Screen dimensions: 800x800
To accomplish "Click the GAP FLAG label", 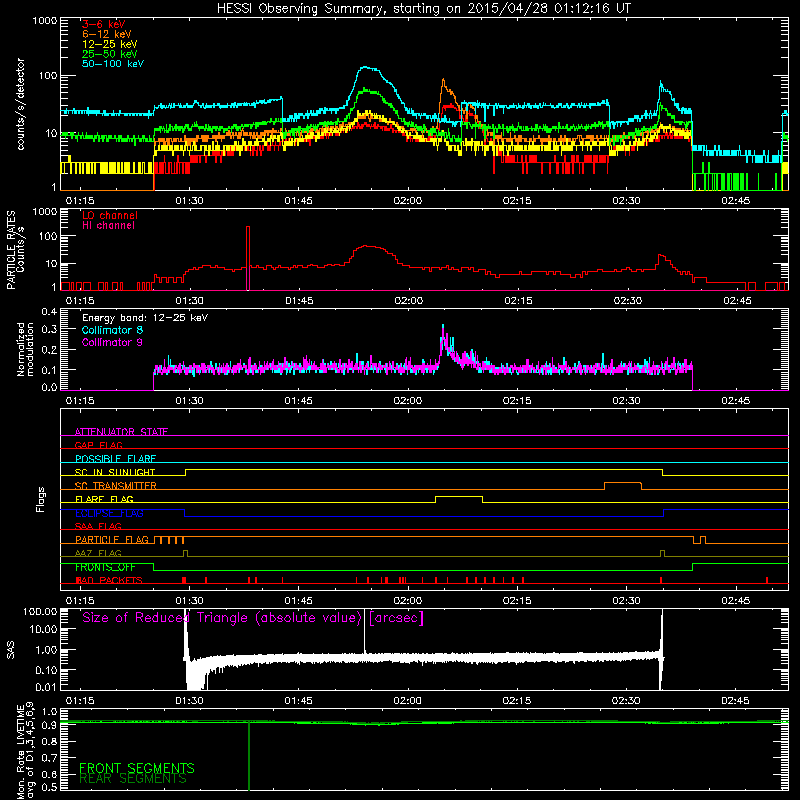I will (98, 445).
